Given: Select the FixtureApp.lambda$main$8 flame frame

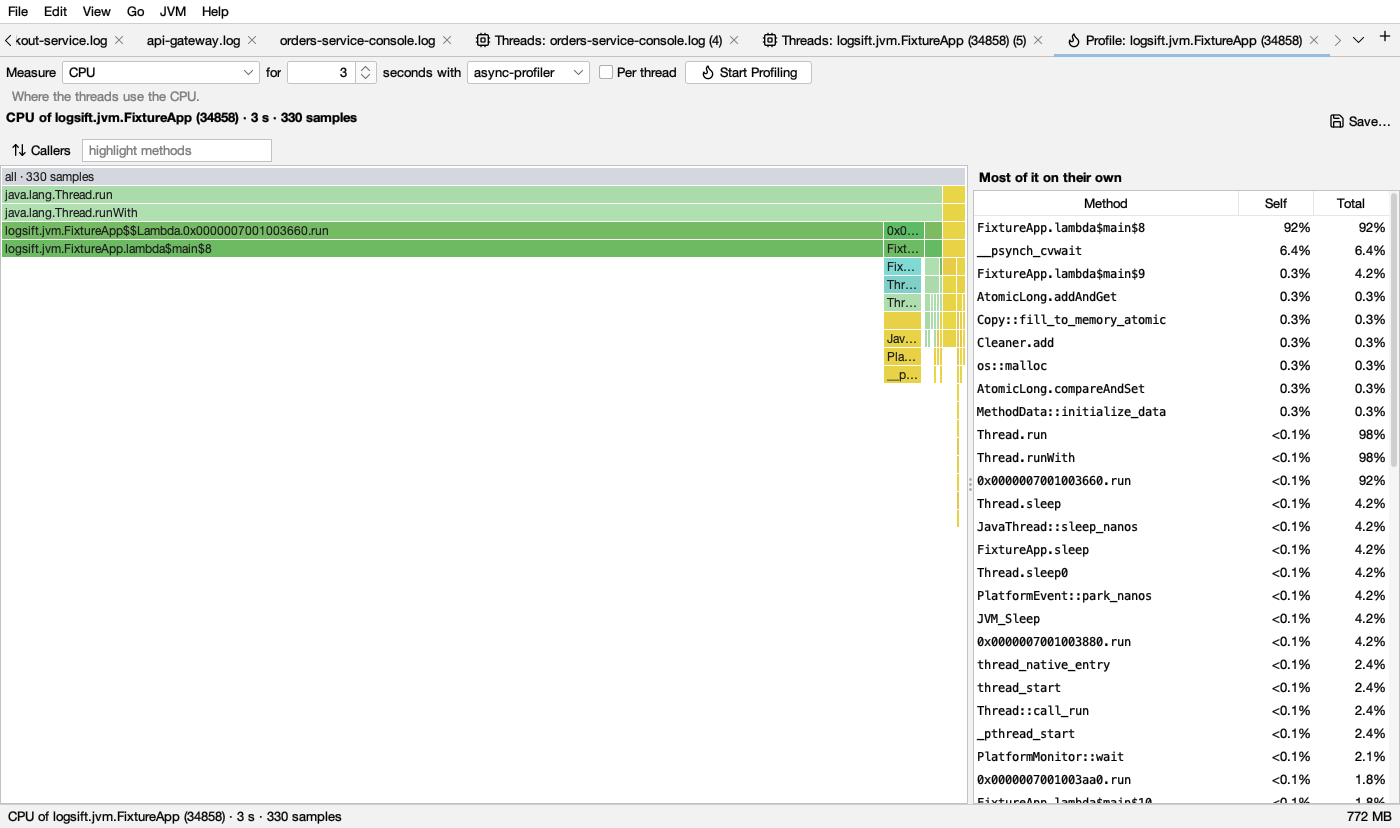Looking at the screenshot, I should 442,249.
